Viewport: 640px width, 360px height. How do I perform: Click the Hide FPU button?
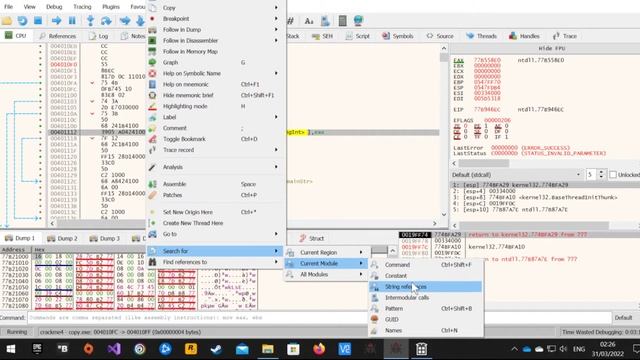pyautogui.click(x=551, y=48)
